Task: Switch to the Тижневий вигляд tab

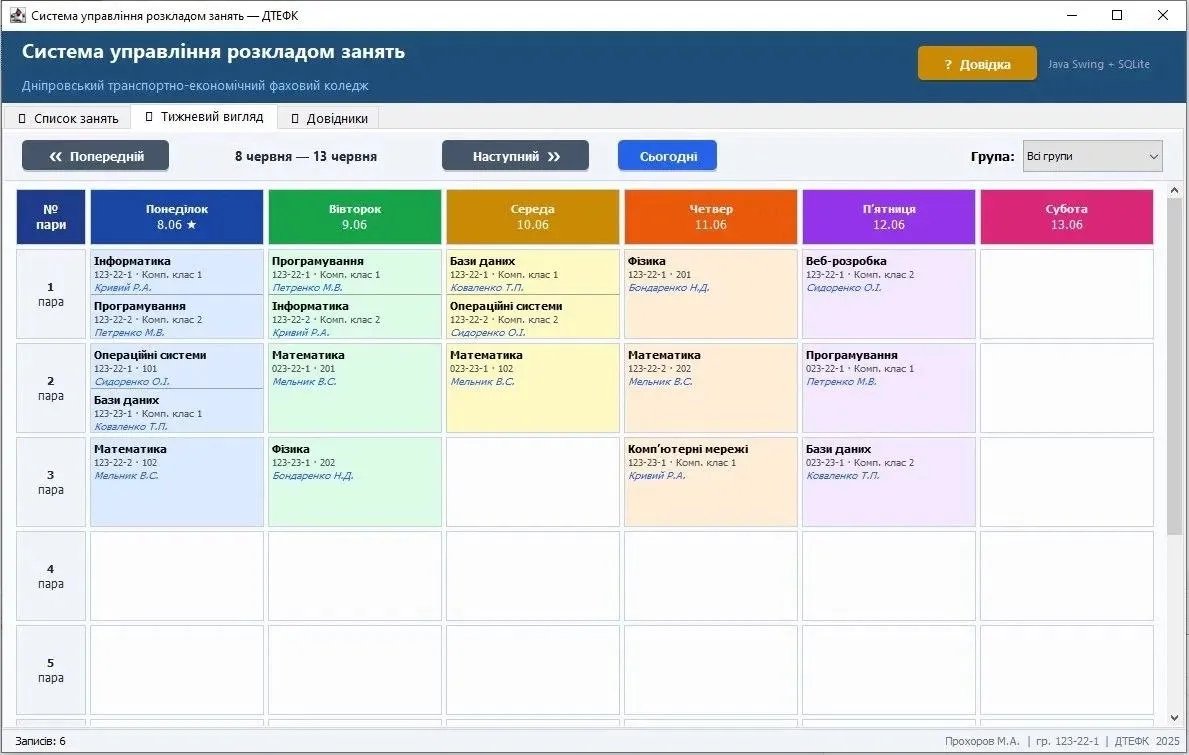Action: (204, 117)
